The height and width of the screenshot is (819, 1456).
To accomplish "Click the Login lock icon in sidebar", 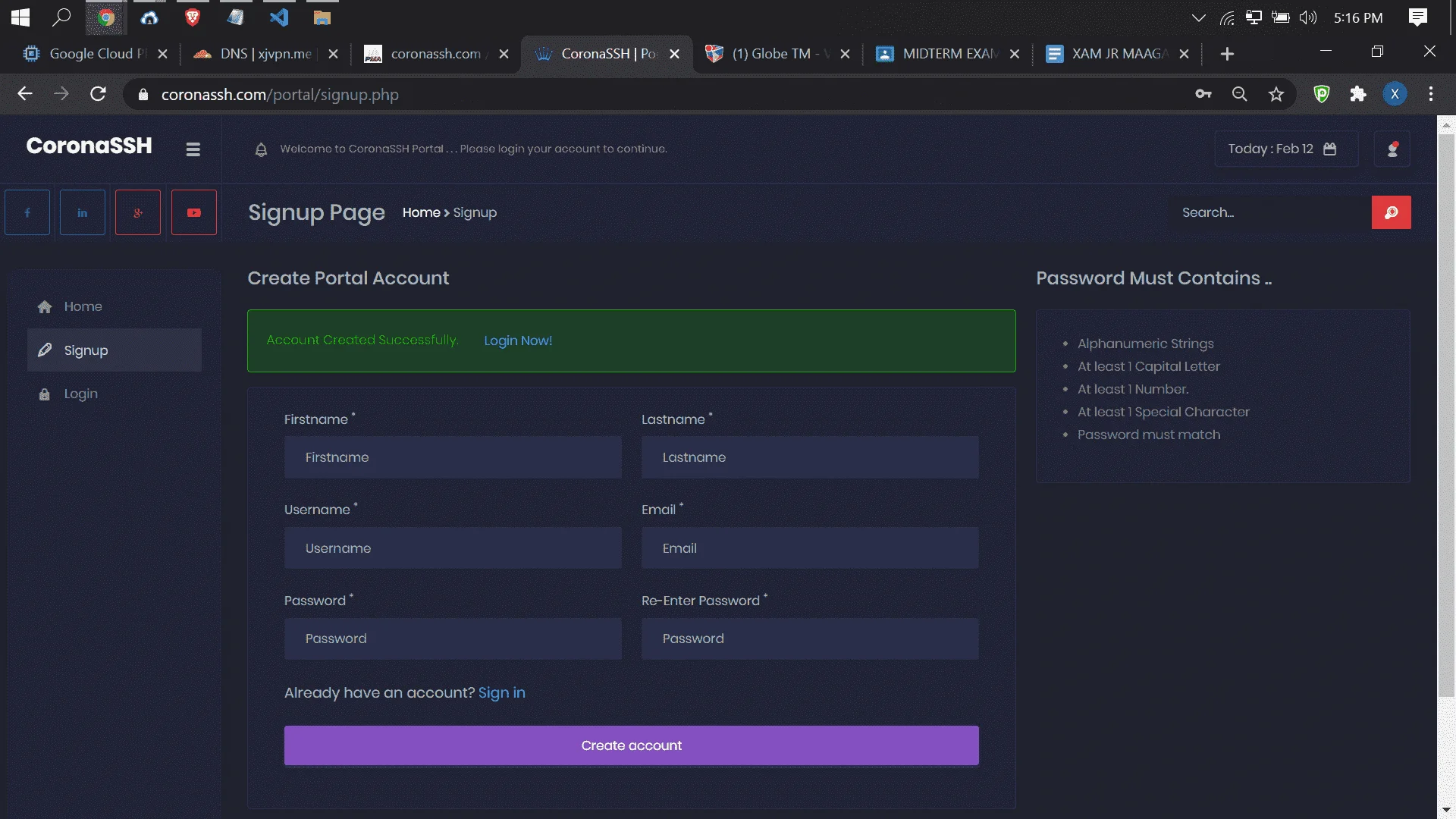I will [x=45, y=394].
